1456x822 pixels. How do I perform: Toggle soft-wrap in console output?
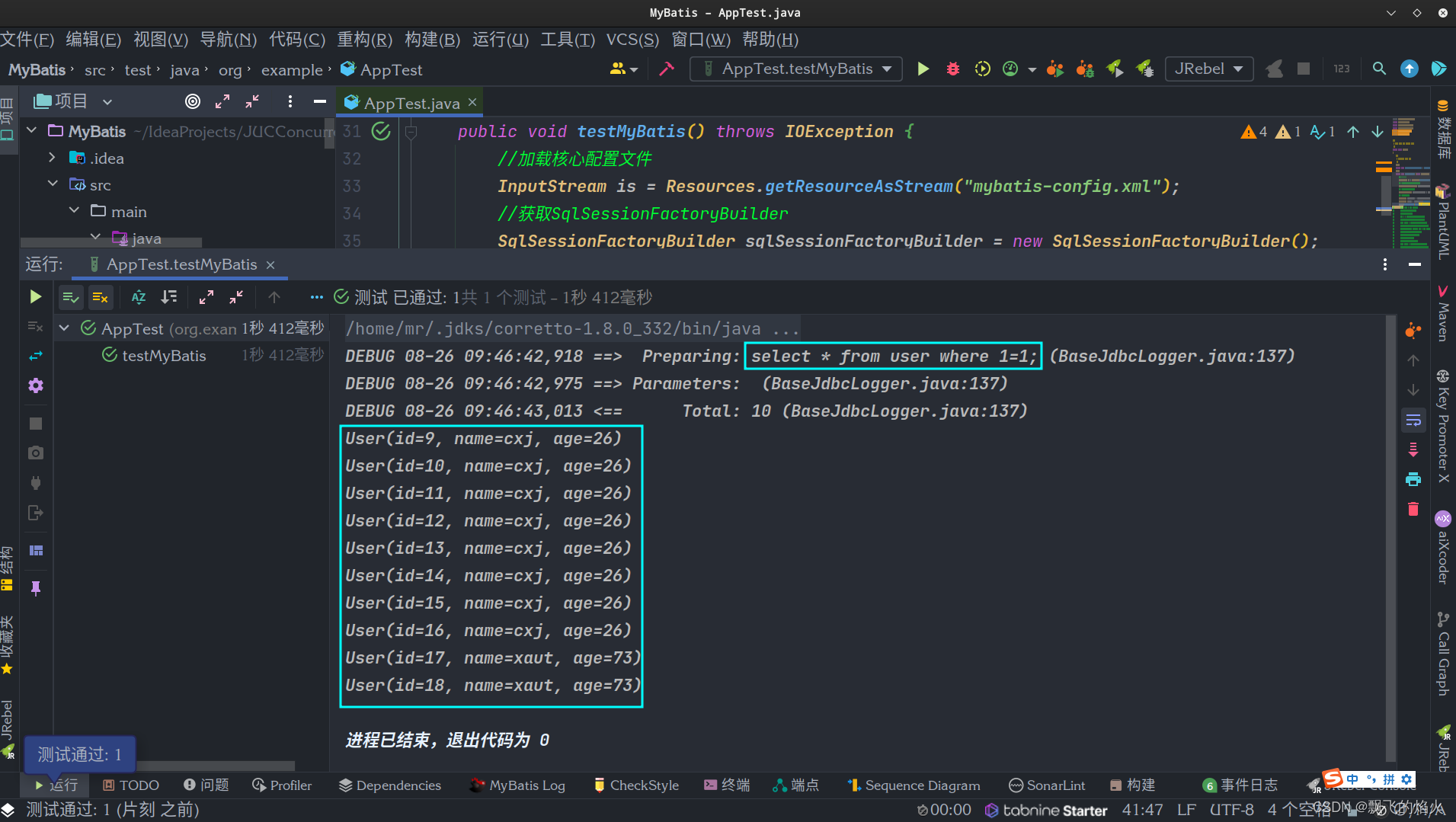tap(1413, 421)
